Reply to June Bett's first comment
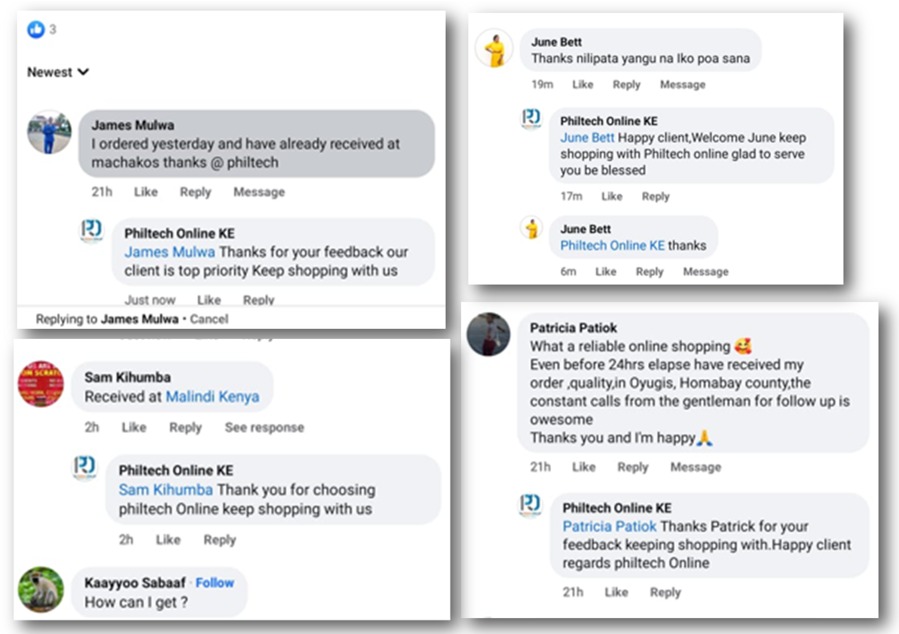 click(x=626, y=85)
